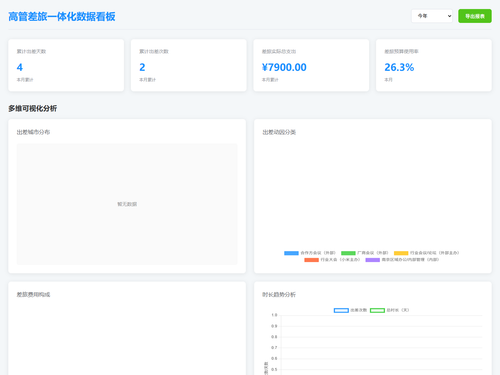
Task: Toggle the orange 行业大会 legend swatch
Action: pos(311,260)
